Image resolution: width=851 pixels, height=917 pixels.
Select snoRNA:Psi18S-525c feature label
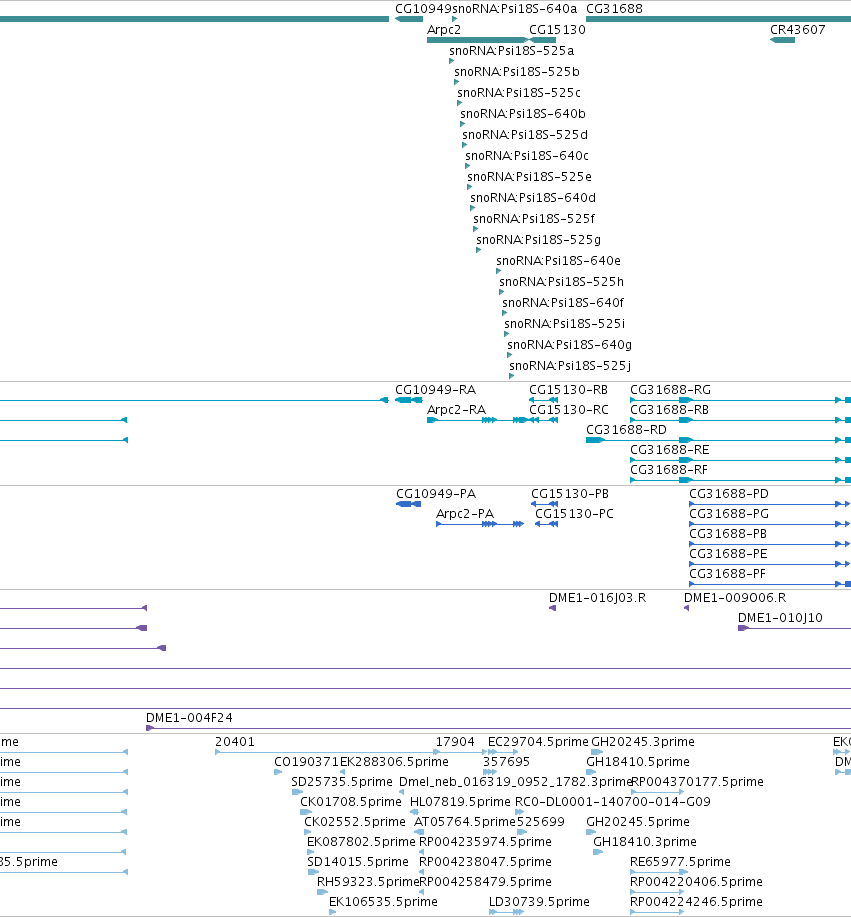click(519, 93)
